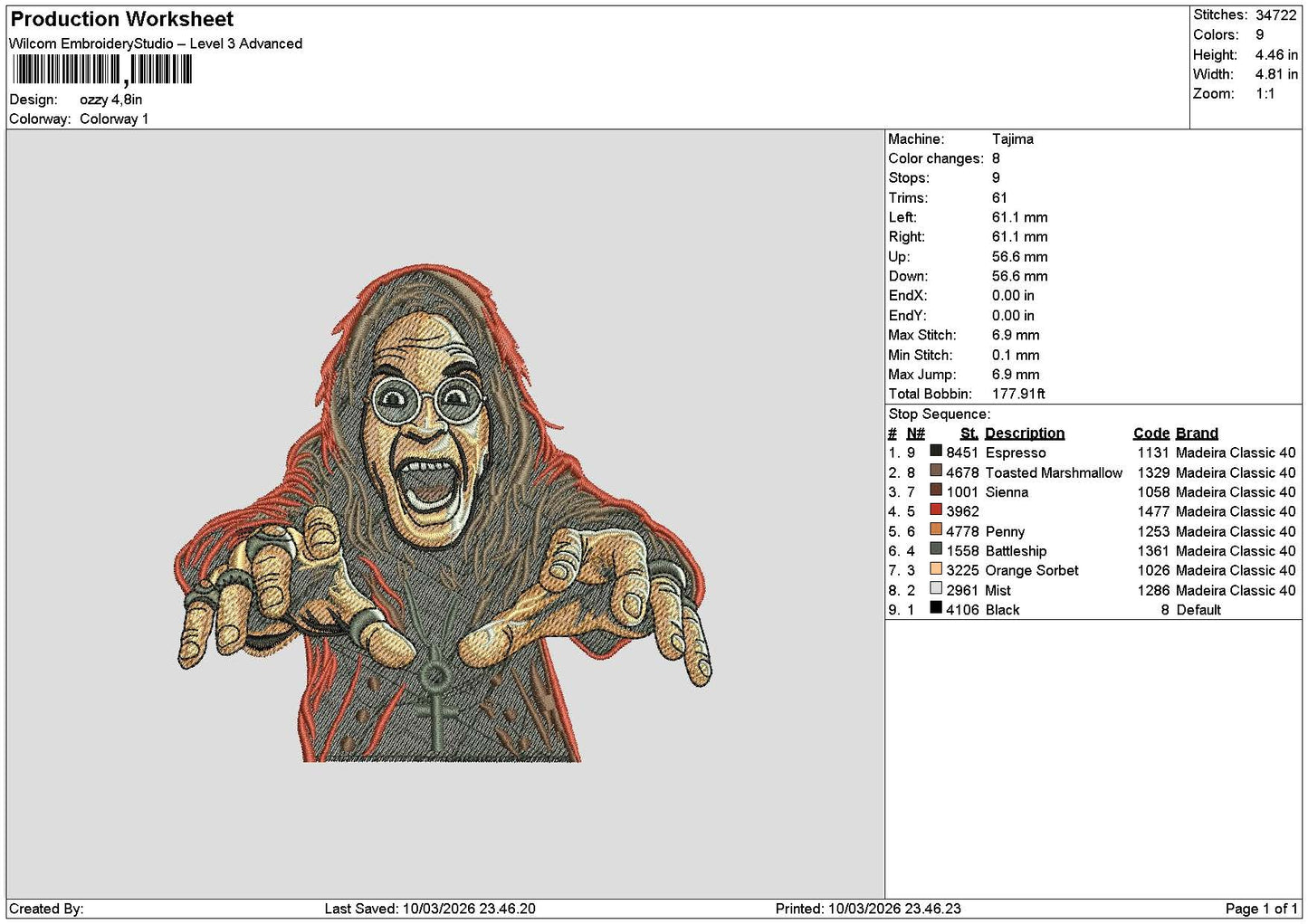This screenshot has width=1308, height=924.
Task: Click the Black color swatch
Action: pos(936,608)
